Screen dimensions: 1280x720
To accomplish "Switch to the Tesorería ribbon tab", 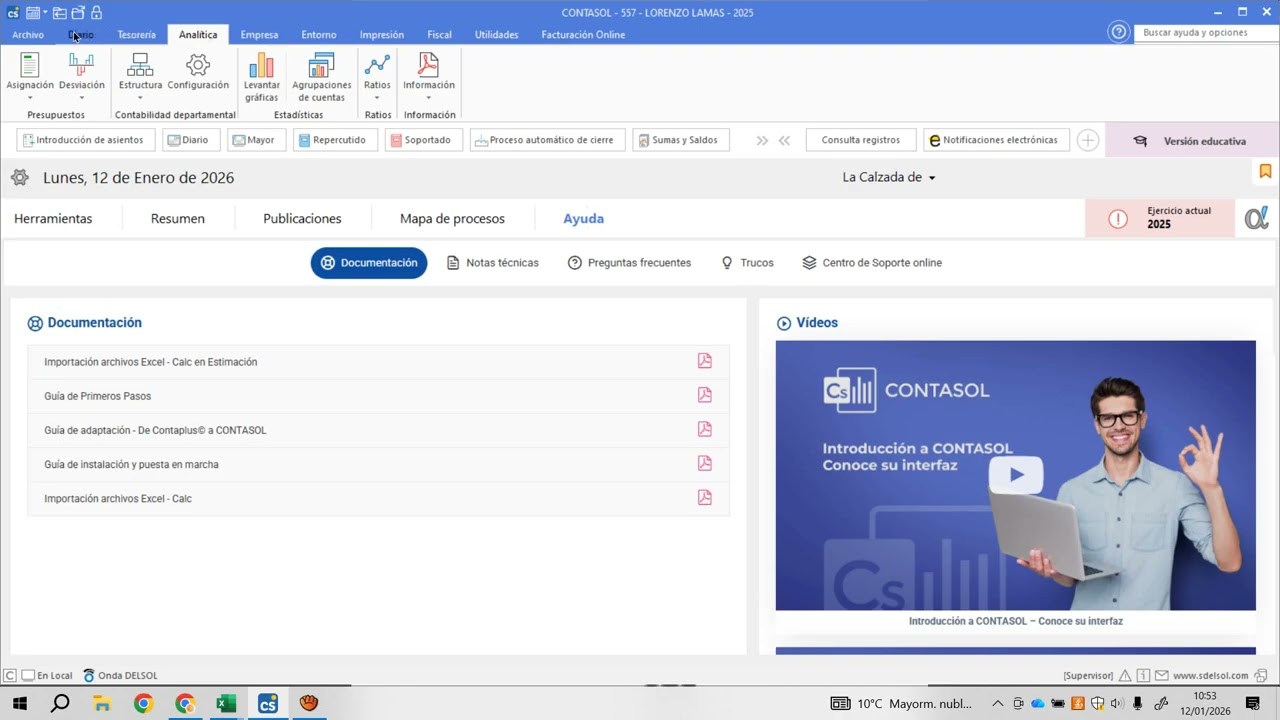I will pos(137,35).
